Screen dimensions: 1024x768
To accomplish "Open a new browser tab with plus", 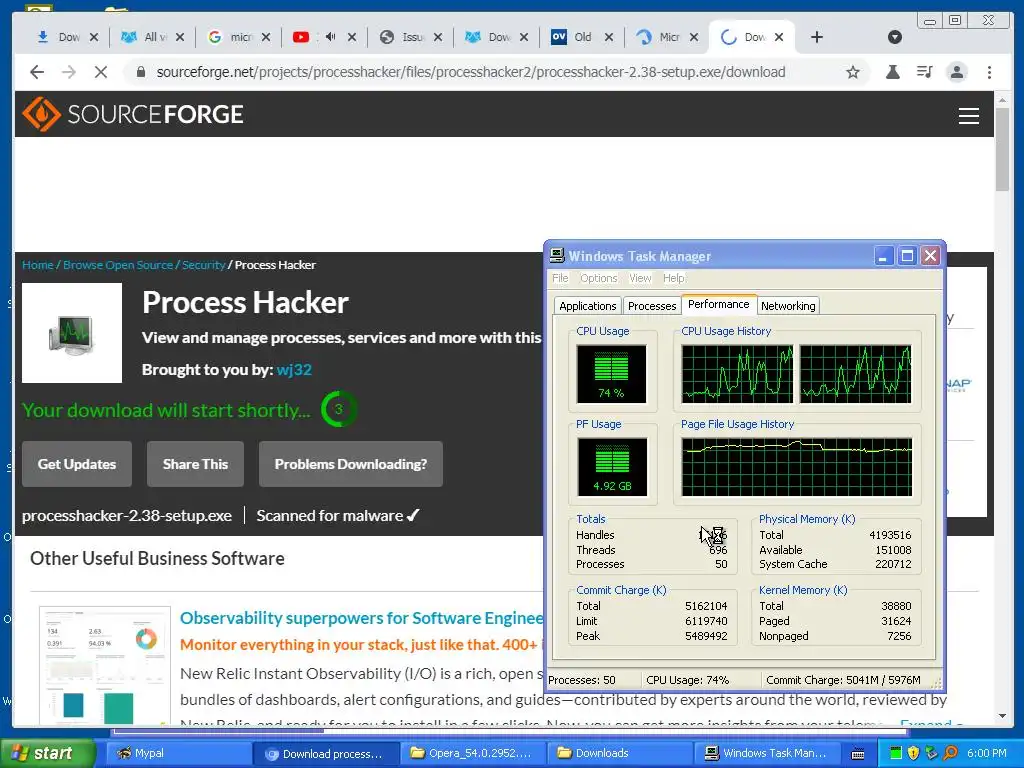I will coord(816,37).
